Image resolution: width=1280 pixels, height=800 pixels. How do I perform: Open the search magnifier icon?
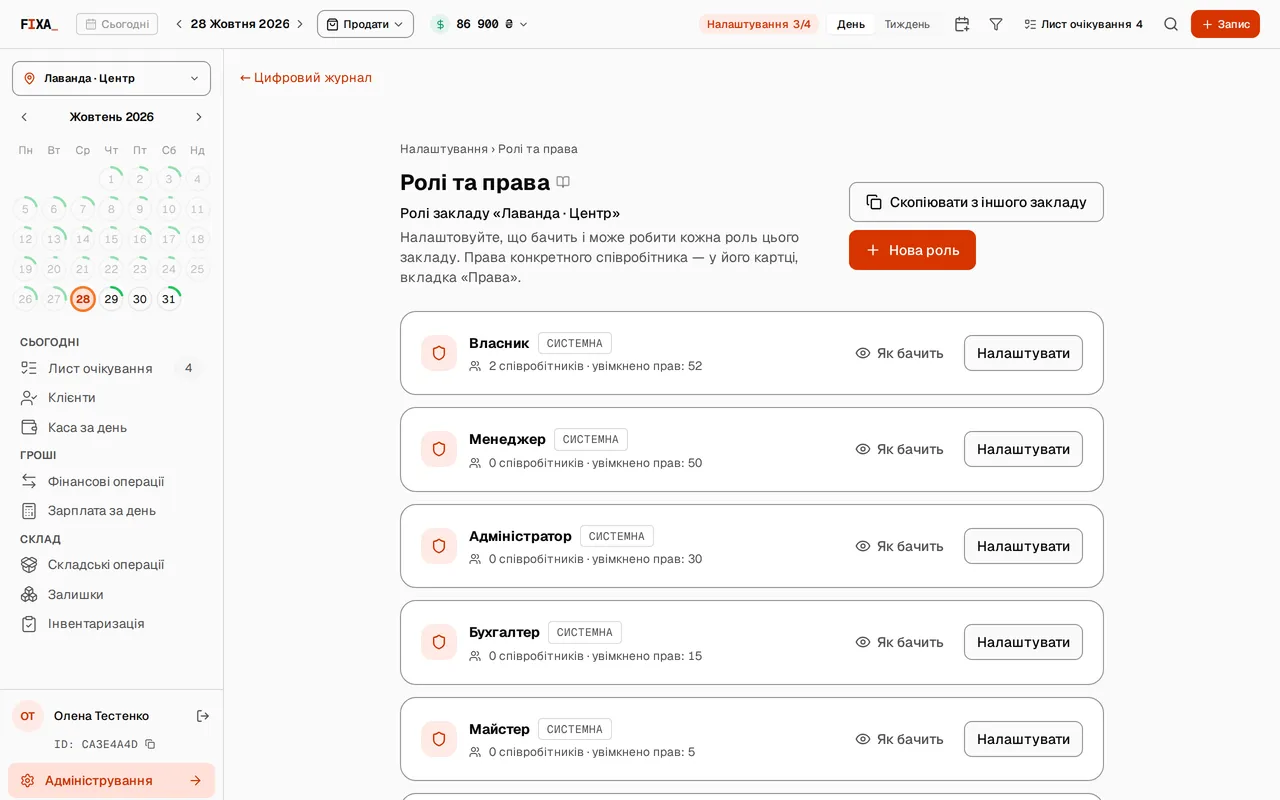(x=1171, y=24)
